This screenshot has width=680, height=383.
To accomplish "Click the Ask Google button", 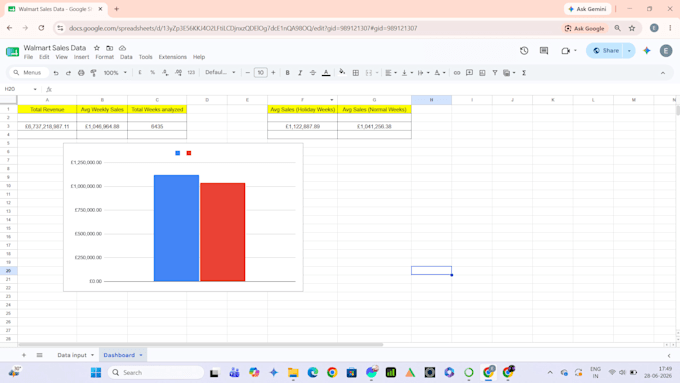I will [x=585, y=28].
